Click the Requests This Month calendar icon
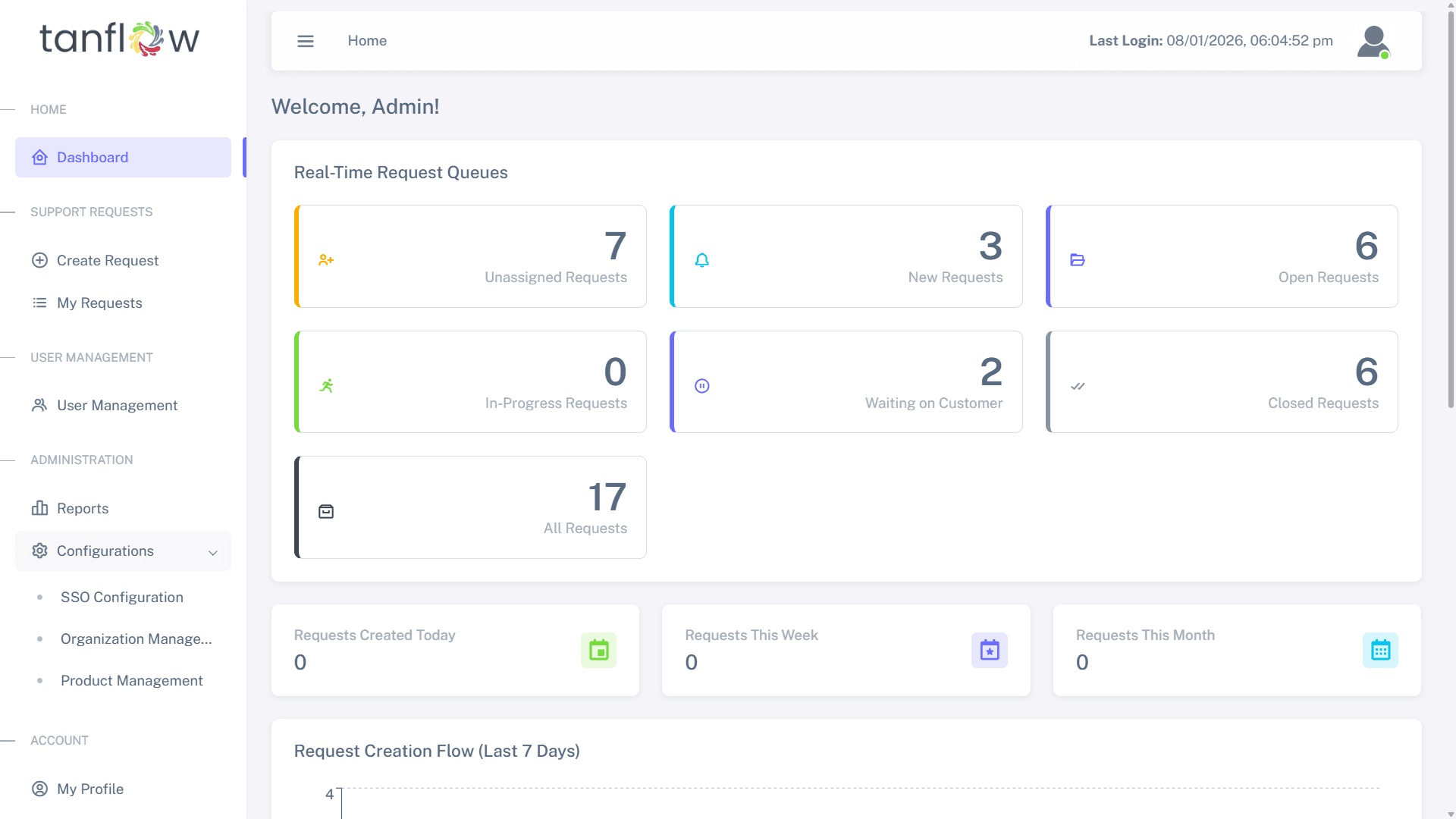The height and width of the screenshot is (819, 1456). (x=1381, y=650)
